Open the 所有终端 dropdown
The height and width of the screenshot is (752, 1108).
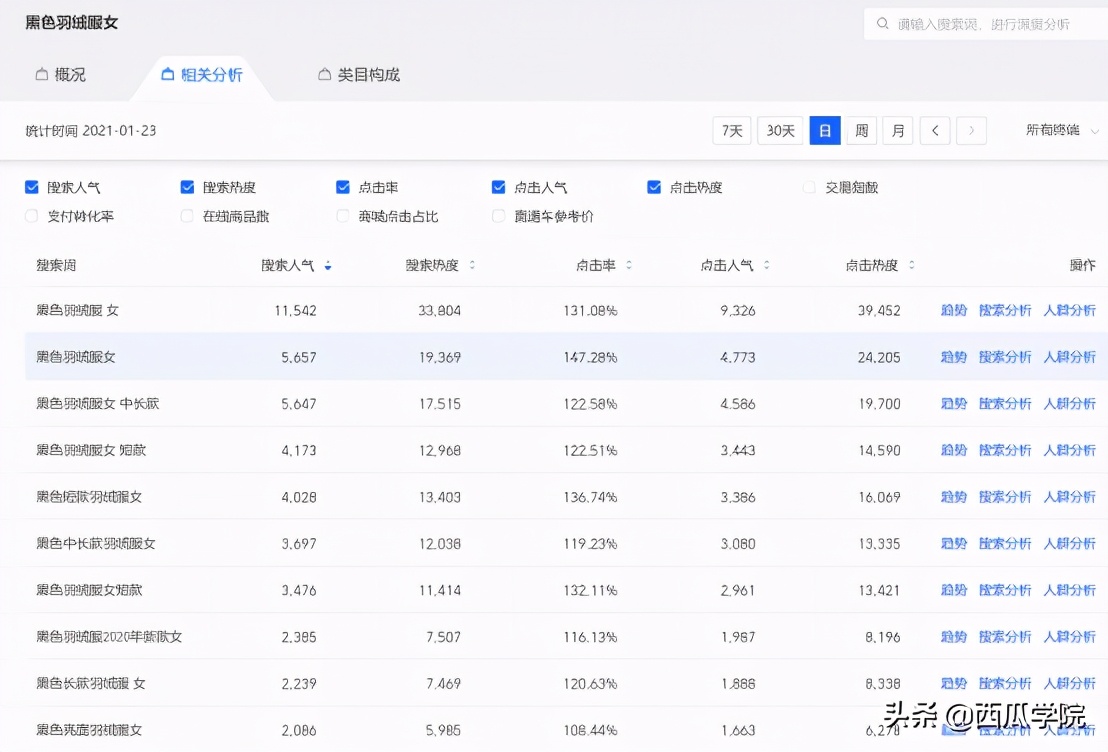[x=1062, y=131]
